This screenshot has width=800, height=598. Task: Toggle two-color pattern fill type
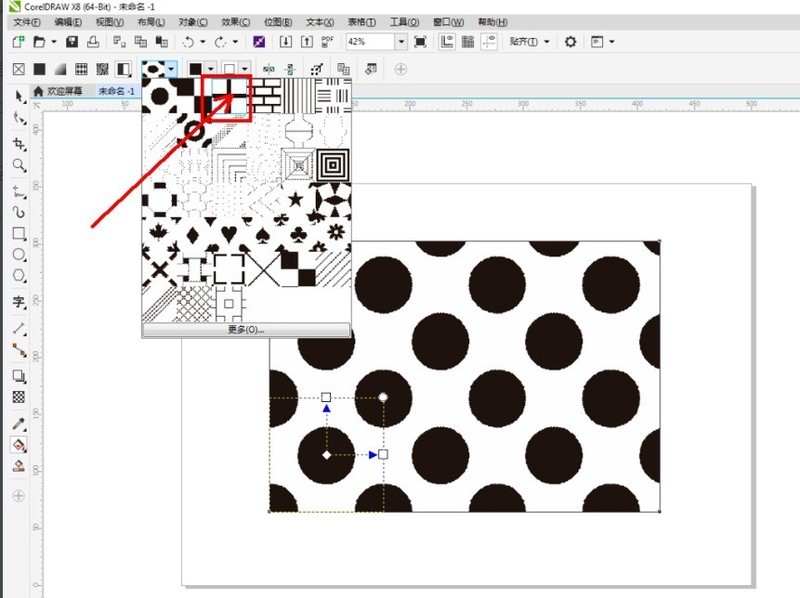tap(124, 69)
